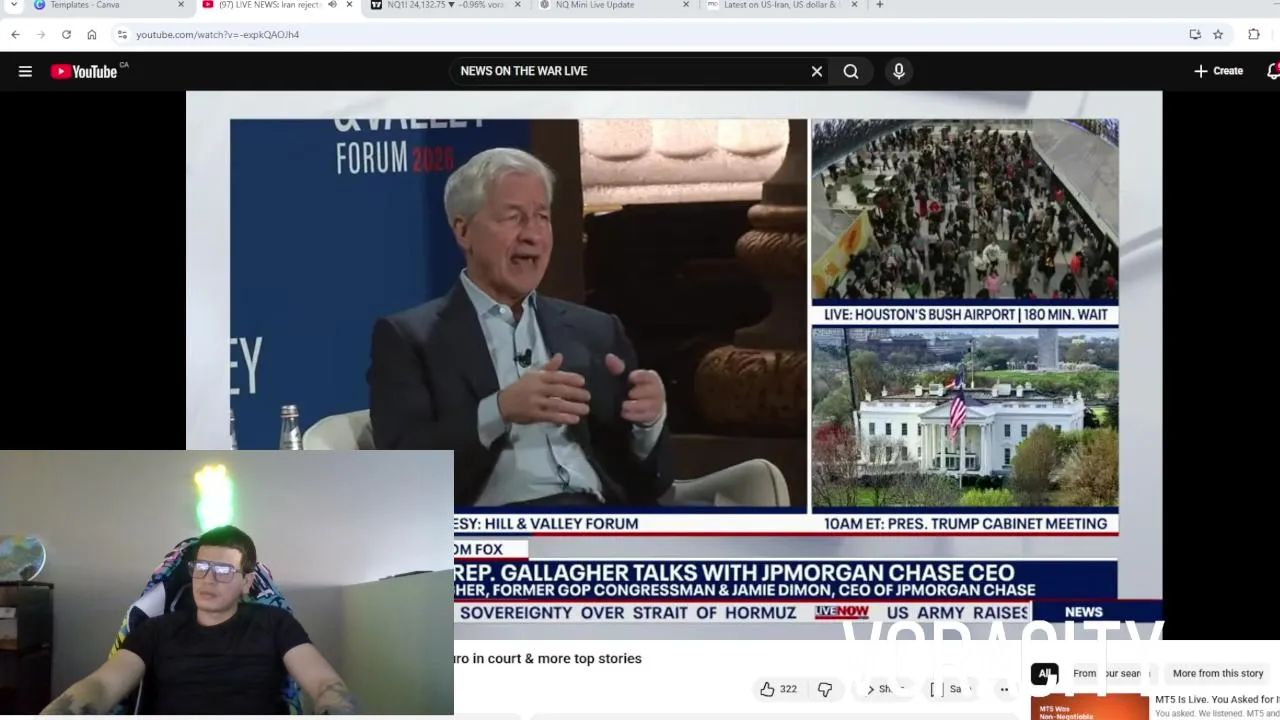Viewport: 1280px width, 720px height.
Task: Dislike the video
Action: (825, 689)
